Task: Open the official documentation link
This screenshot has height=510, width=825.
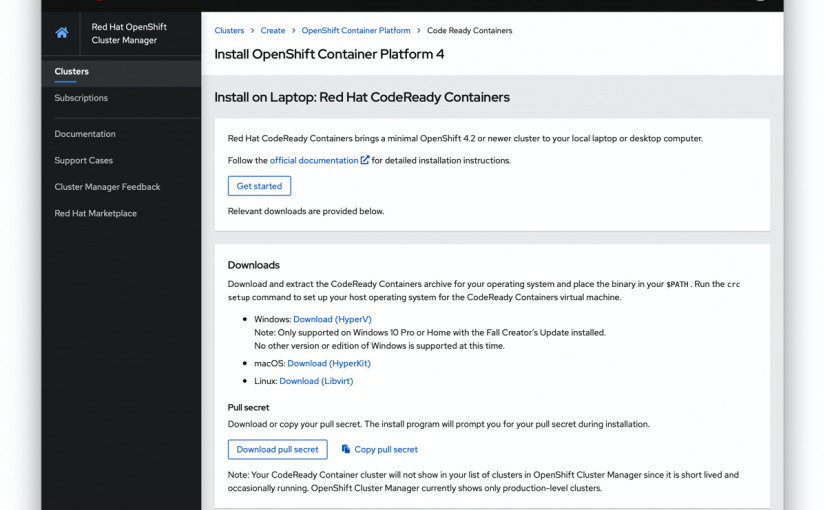Action: point(314,160)
